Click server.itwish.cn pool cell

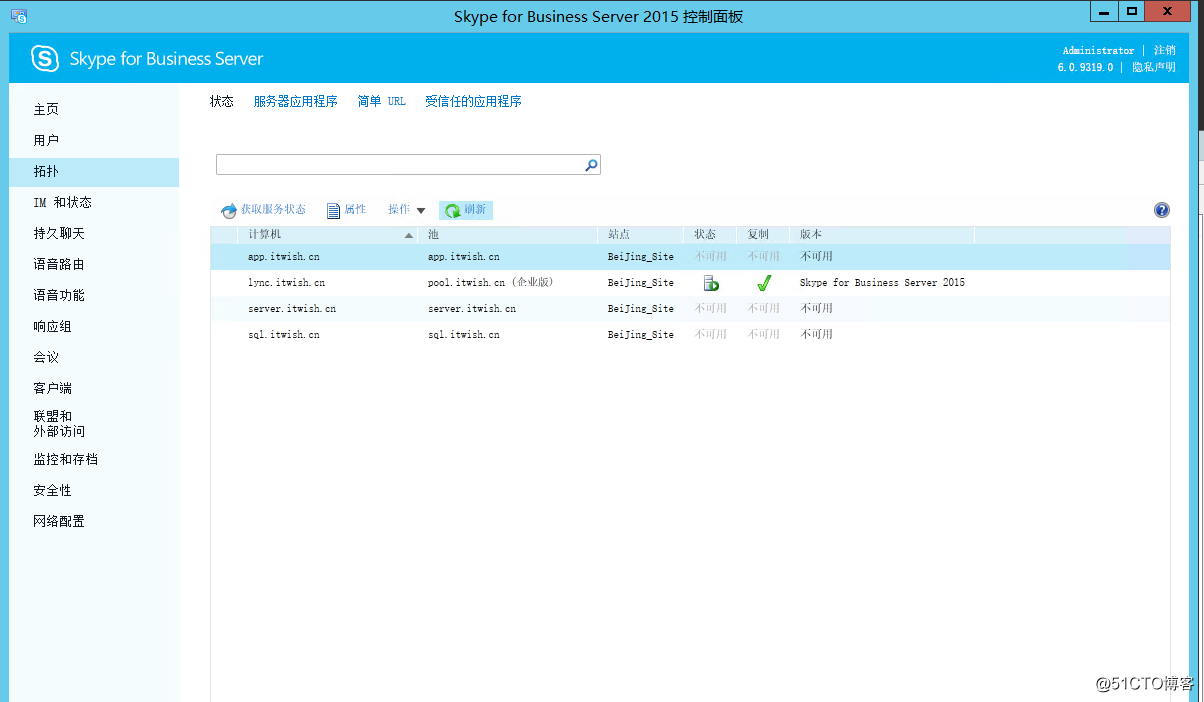(x=472, y=309)
